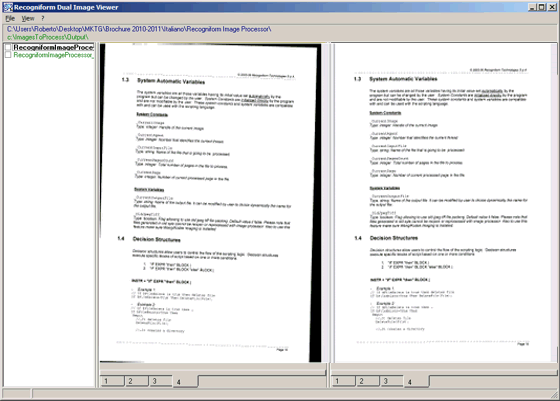
Task: Open the File menu
Action: coord(10,18)
